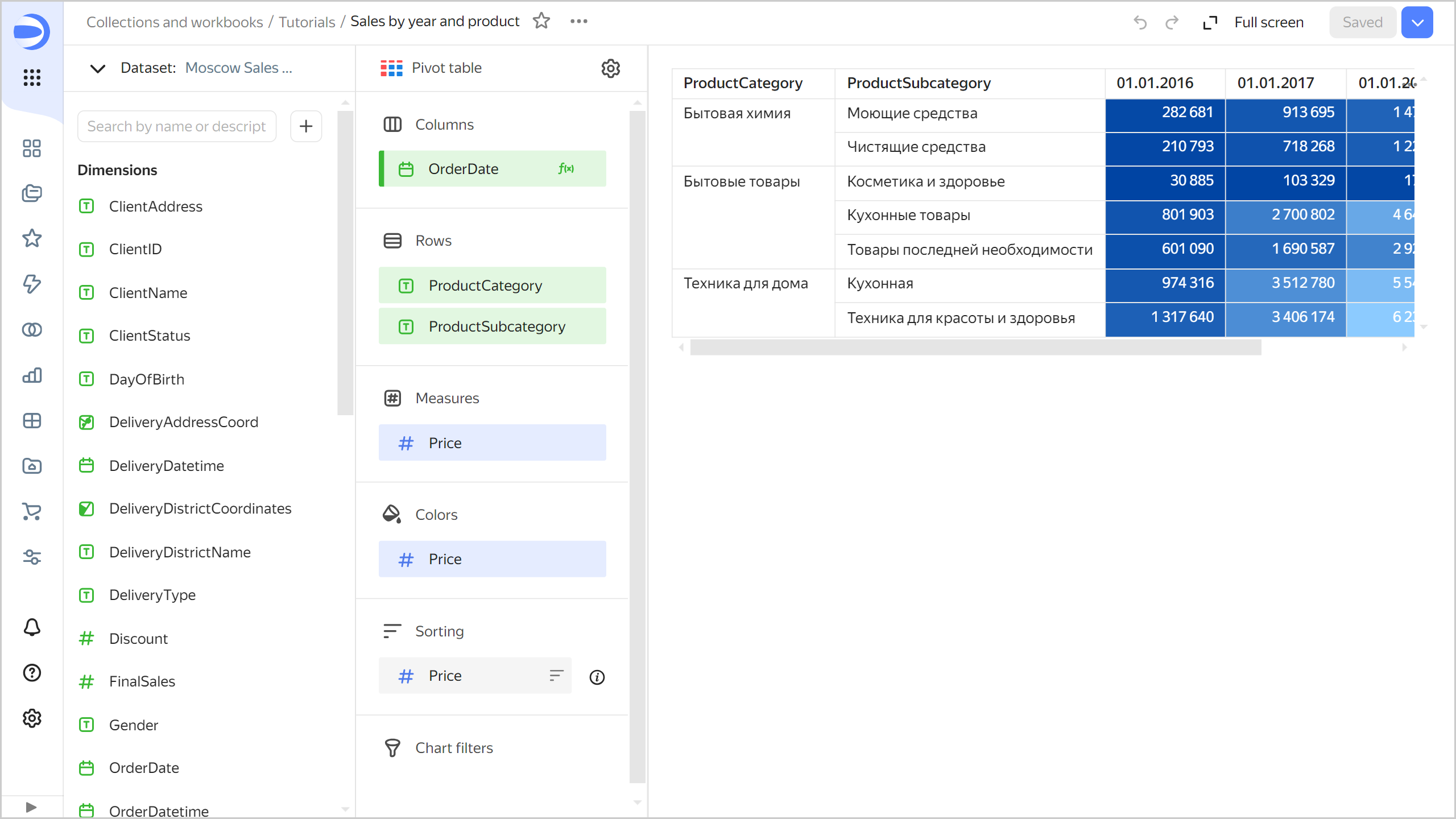The image size is (1456, 819).
Task: Open pivot table chart settings gear
Action: coord(610,68)
